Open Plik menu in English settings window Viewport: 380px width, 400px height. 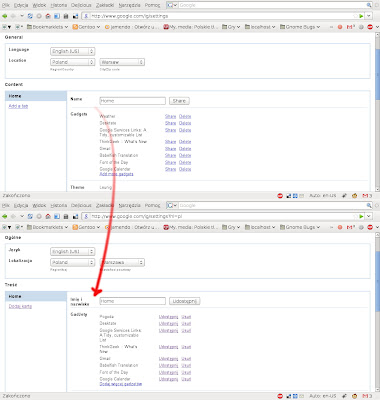click(x=6, y=5)
